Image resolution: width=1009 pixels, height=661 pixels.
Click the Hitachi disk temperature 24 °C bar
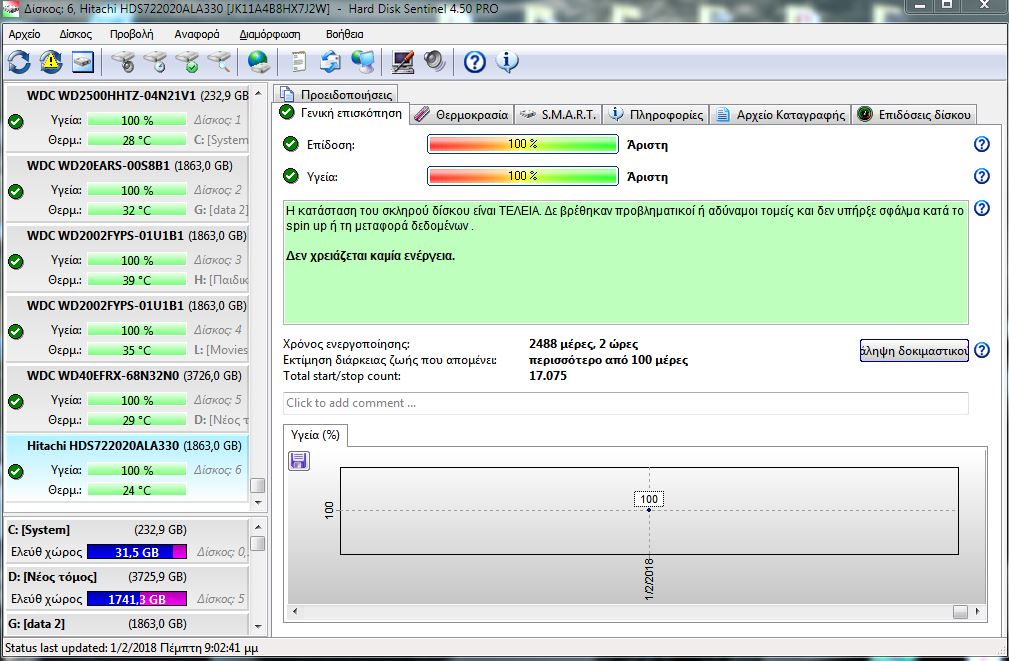pos(136,490)
